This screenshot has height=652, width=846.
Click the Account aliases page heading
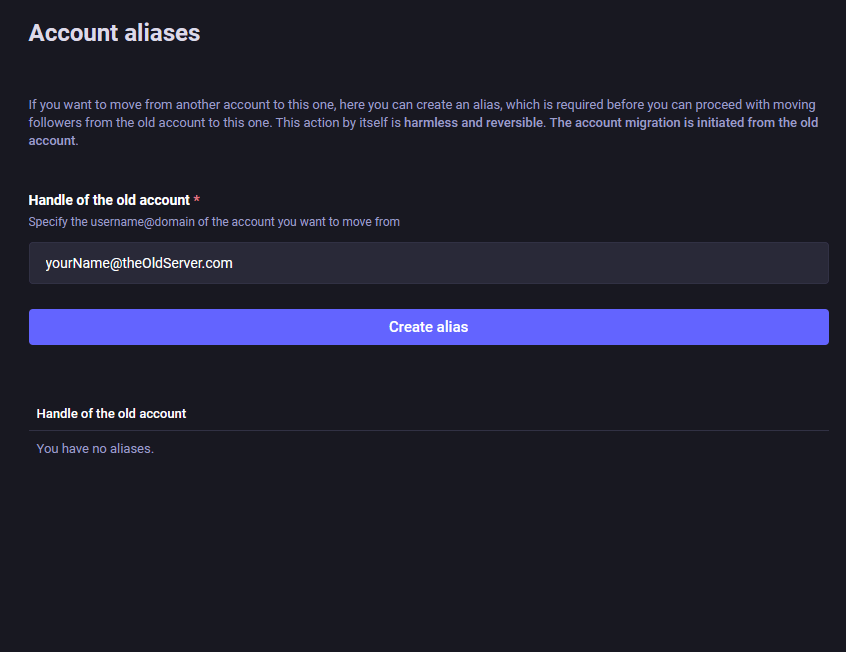pos(114,33)
